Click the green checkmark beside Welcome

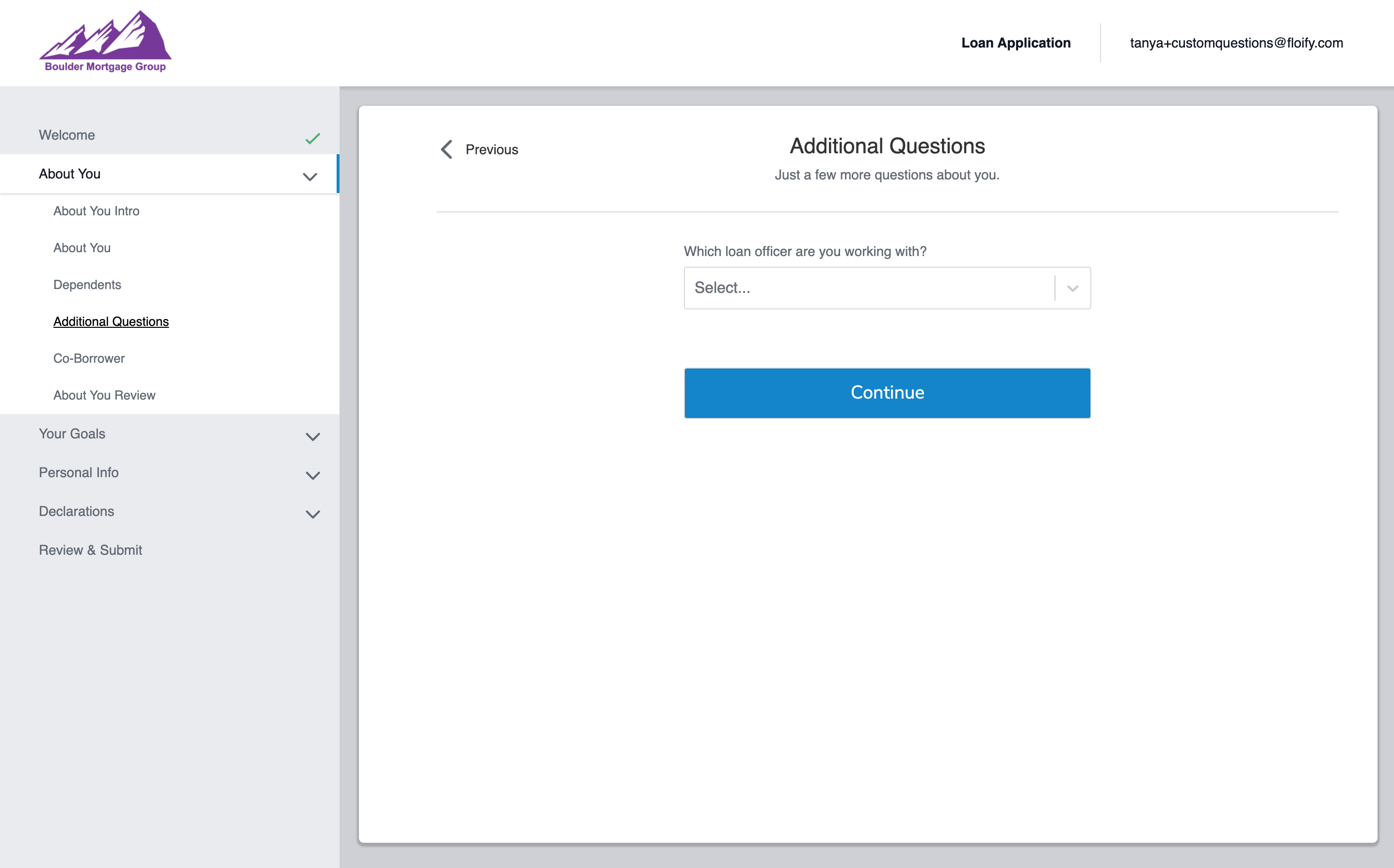(x=312, y=138)
